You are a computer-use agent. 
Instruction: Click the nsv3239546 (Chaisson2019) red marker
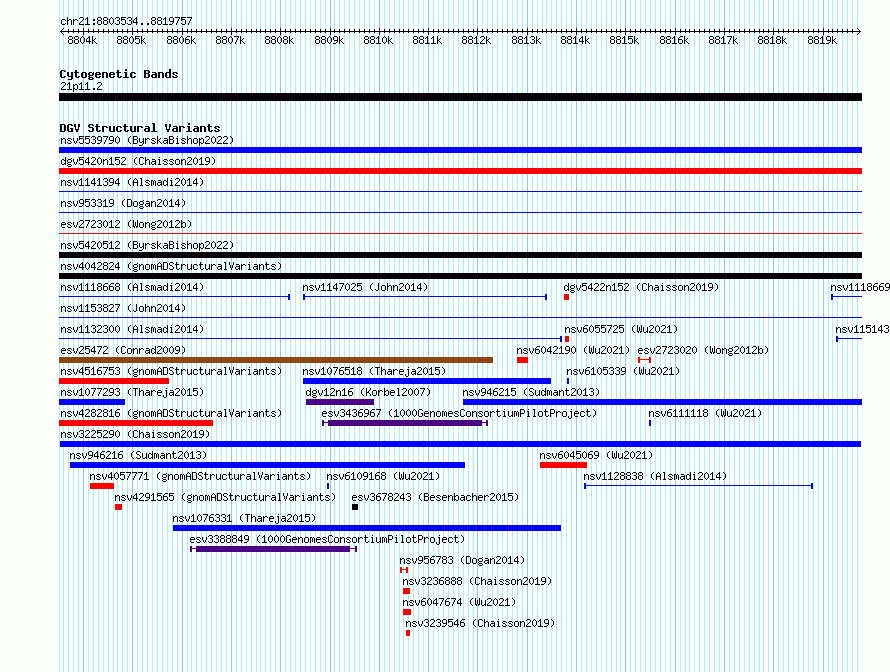[x=408, y=633]
